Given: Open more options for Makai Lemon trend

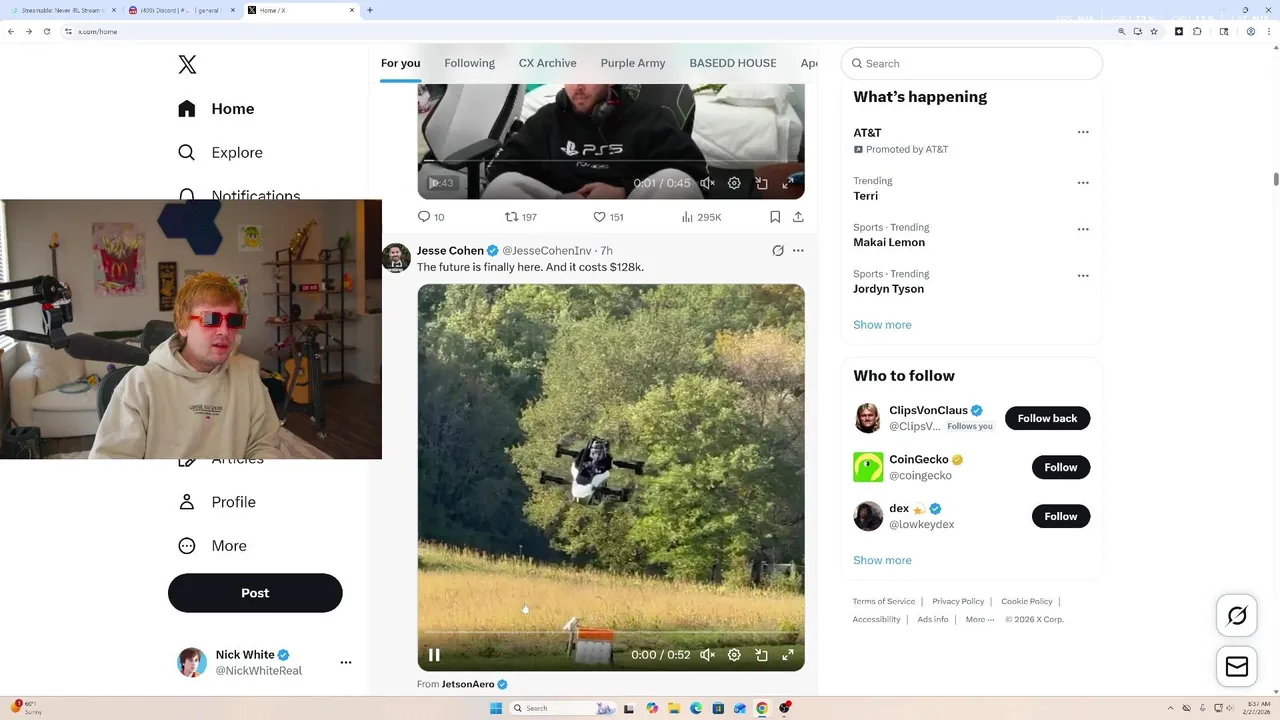Looking at the screenshot, I should click(x=1083, y=229).
